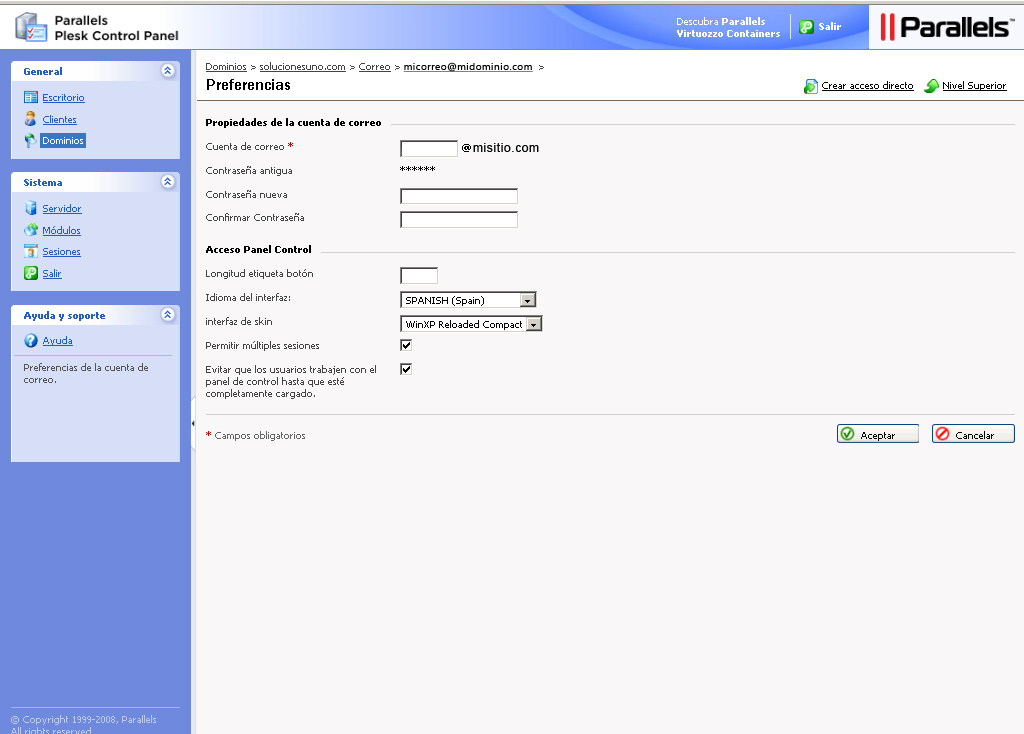Screen dimensions: 1024x734
Task: Focus the Longitud etiqueta botón field
Action: pyautogui.click(x=419, y=276)
